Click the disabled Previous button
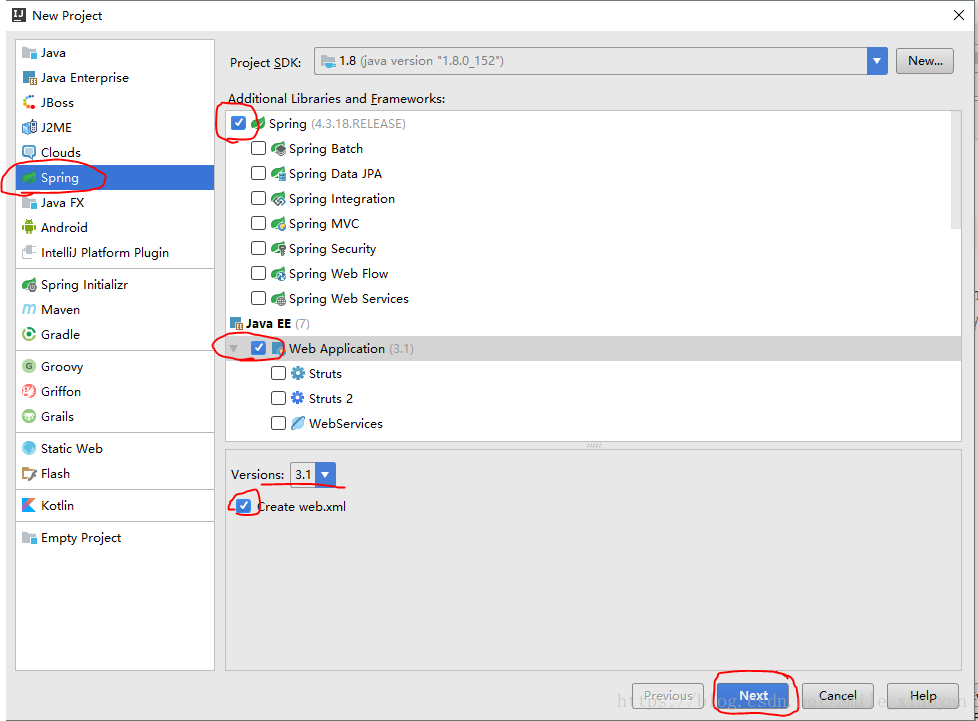Screen dimensions: 978x721 668,695
